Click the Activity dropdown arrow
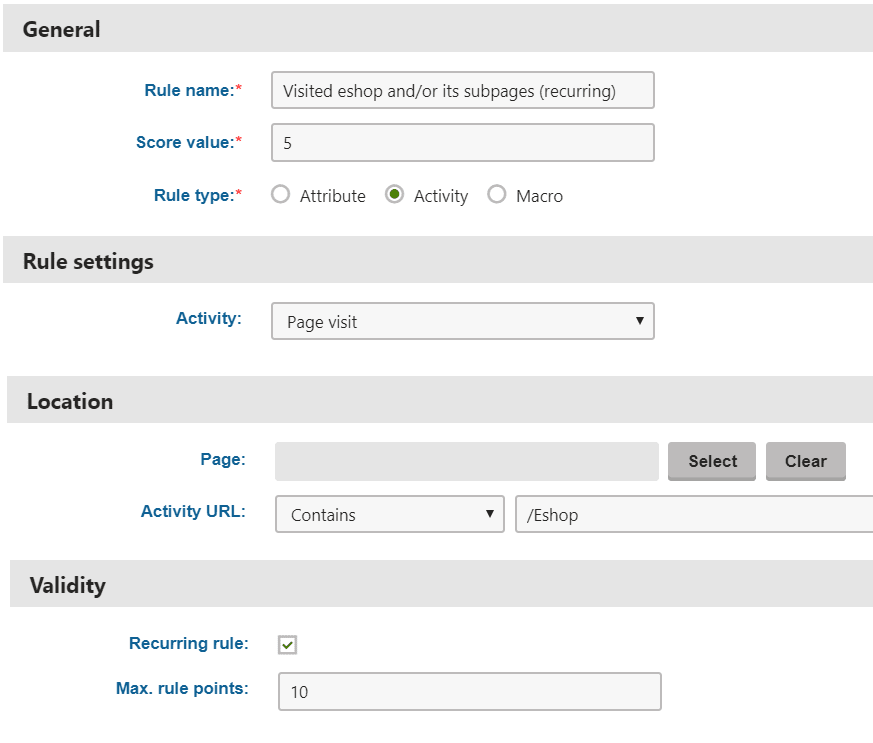This screenshot has height=743, width=873. click(640, 321)
